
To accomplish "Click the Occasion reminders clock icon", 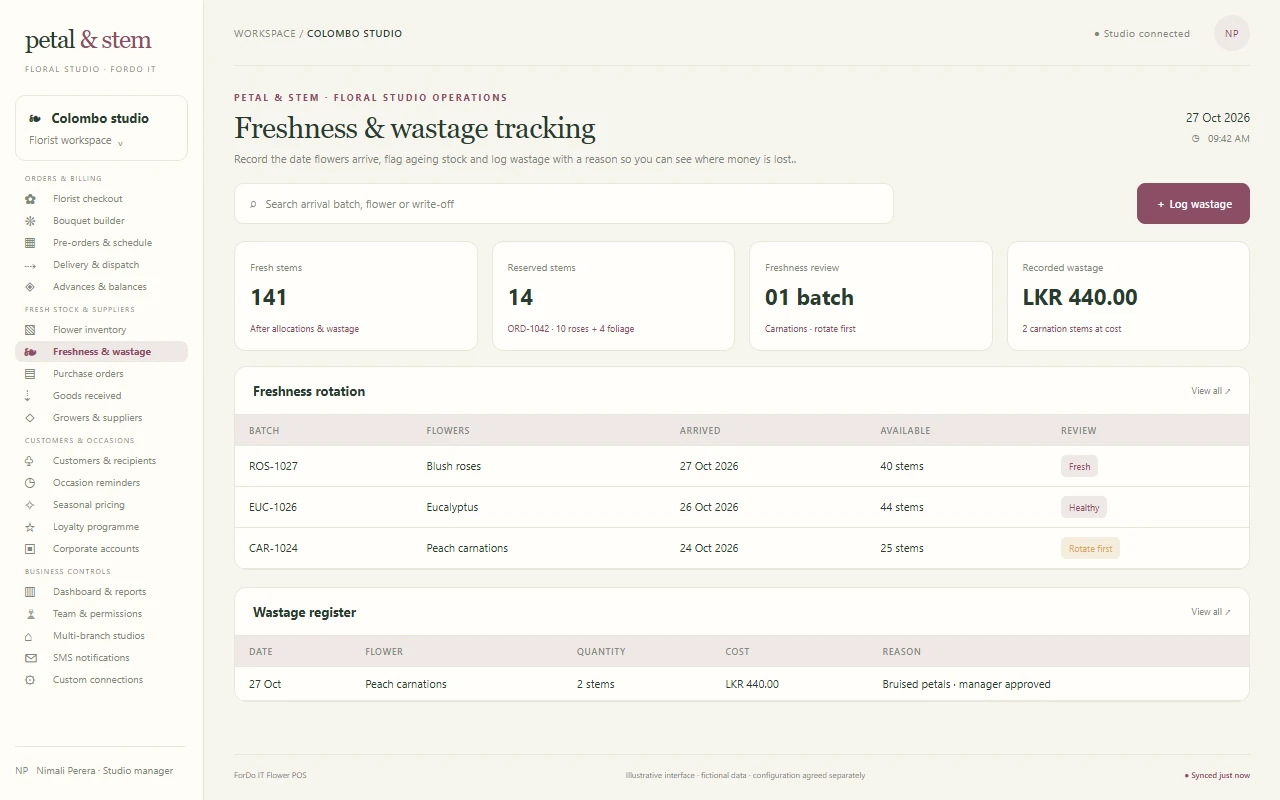I will tap(30, 483).
